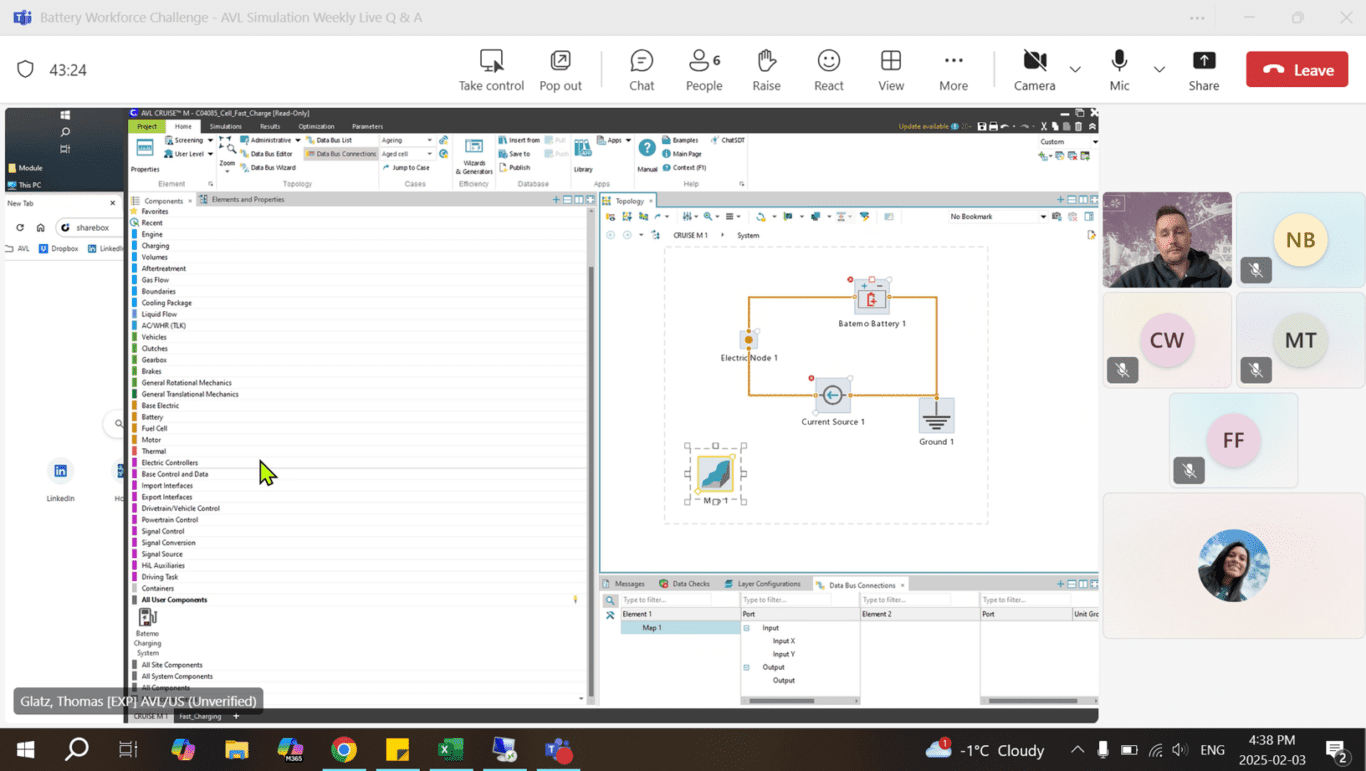Open Data Bus Wizard
1366x771 pixels.
(x=268, y=168)
